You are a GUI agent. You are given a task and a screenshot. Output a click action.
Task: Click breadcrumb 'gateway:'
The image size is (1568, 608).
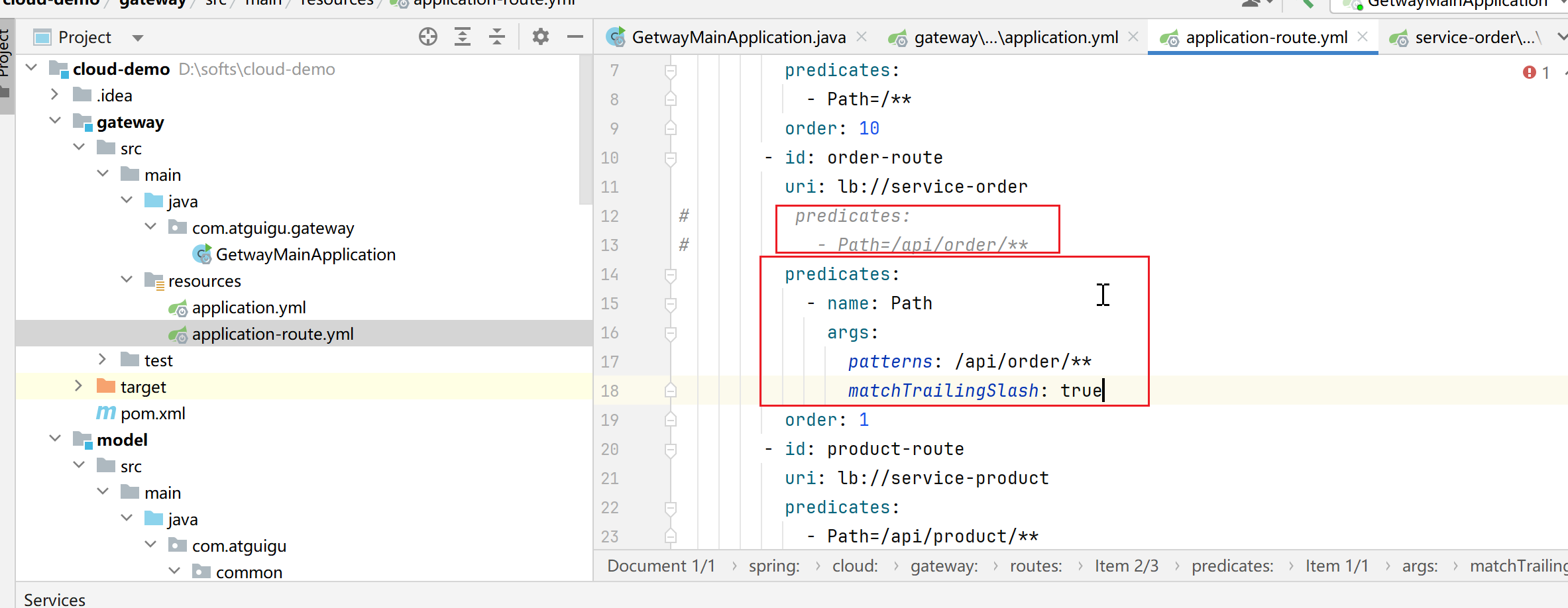[944, 566]
